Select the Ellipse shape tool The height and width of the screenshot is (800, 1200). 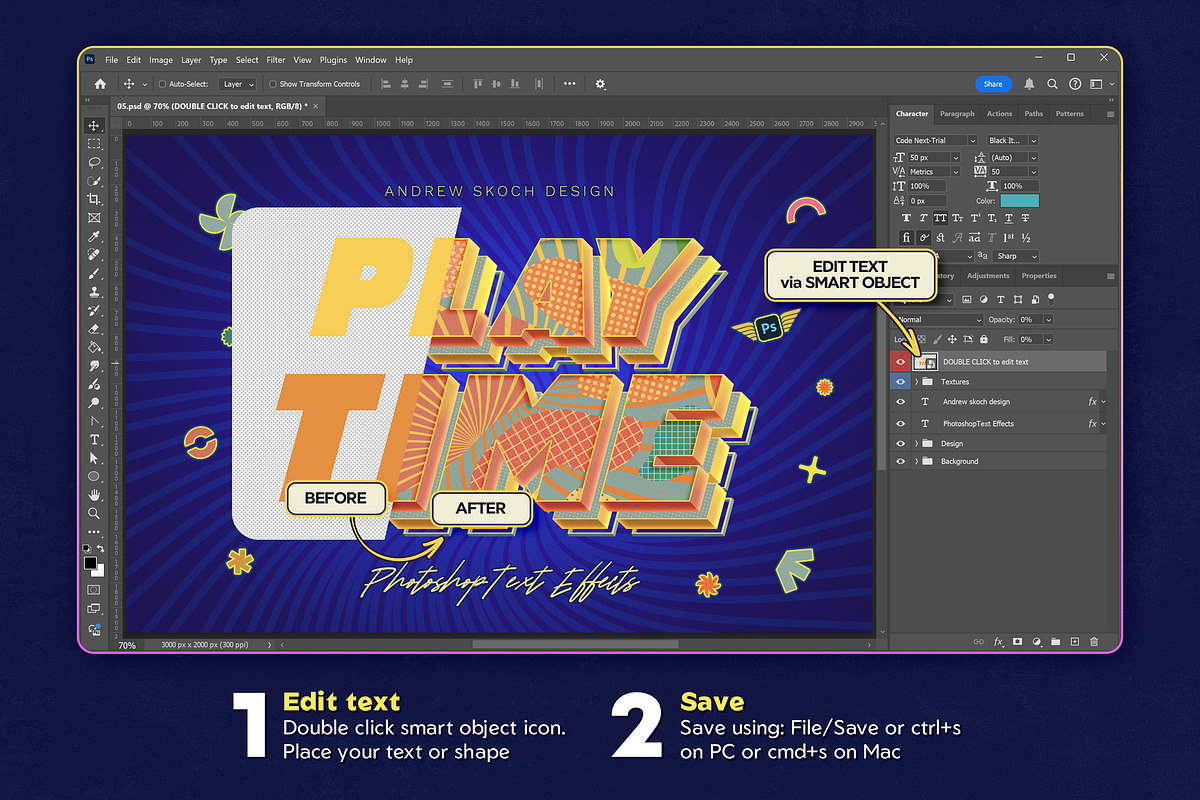click(94, 476)
